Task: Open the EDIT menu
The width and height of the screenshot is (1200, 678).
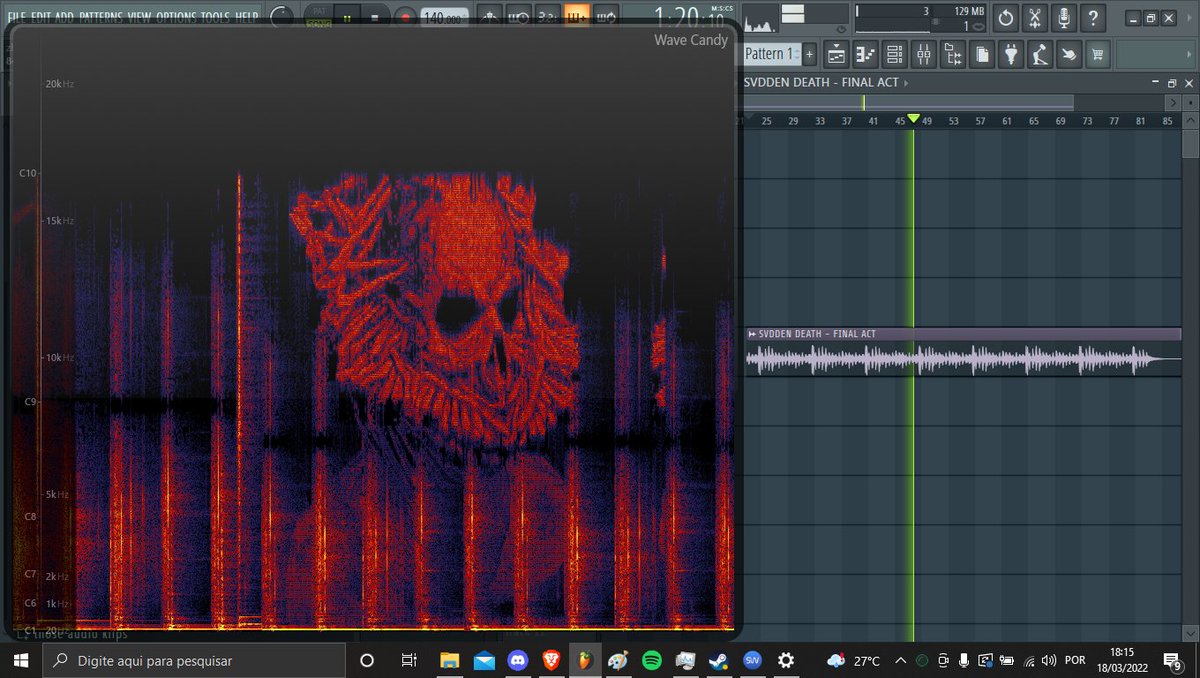Action: 41,17
